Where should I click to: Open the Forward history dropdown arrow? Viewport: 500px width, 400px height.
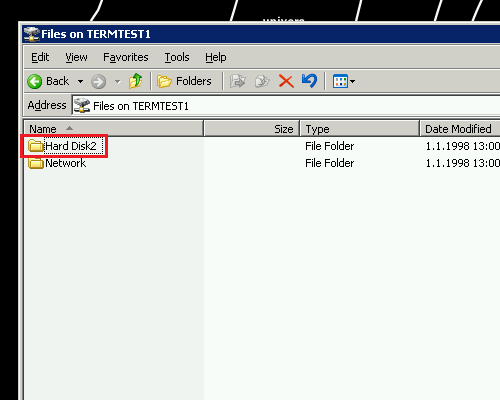pyautogui.click(x=117, y=81)
